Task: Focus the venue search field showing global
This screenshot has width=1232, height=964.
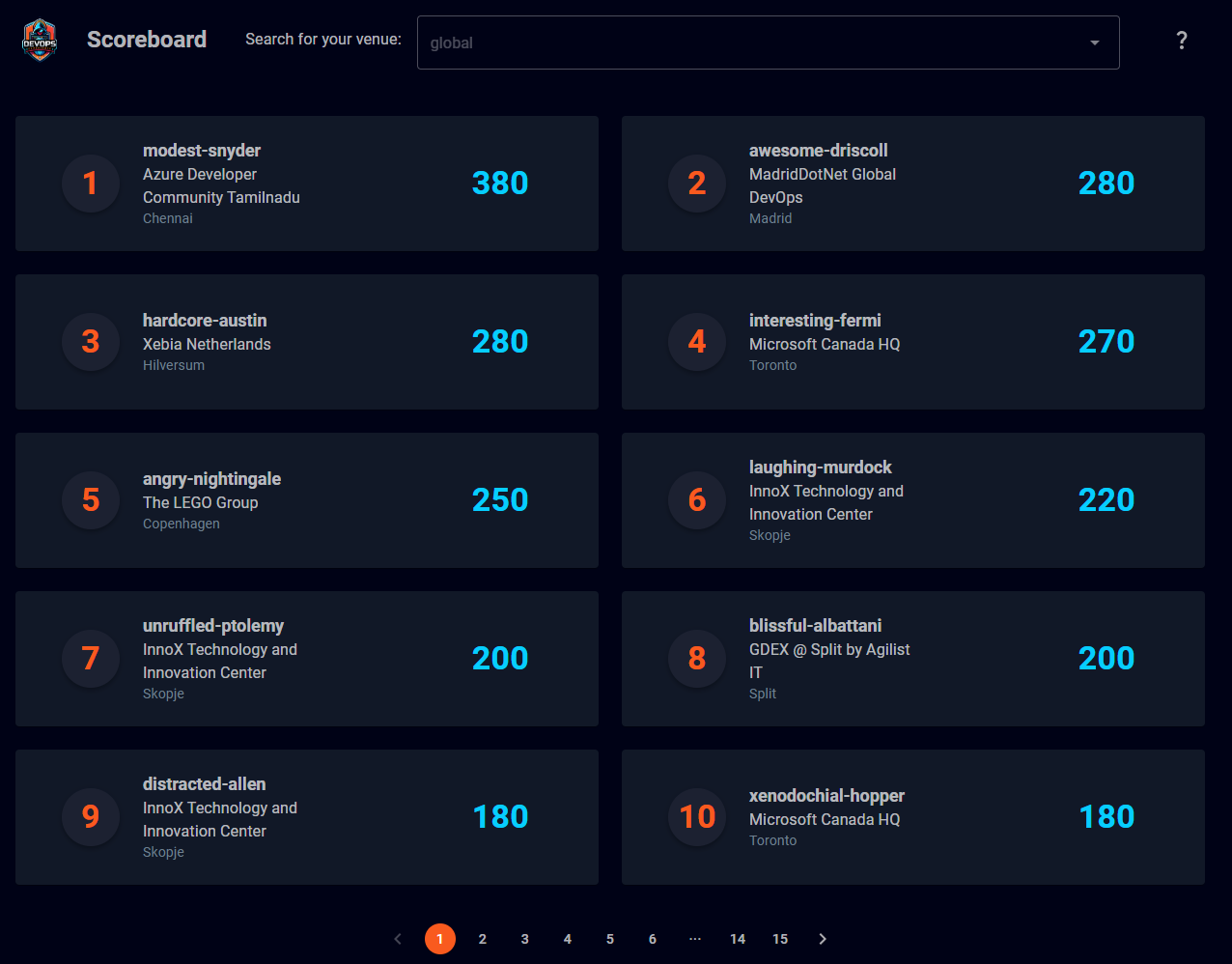Action: [x=768, y=43]
